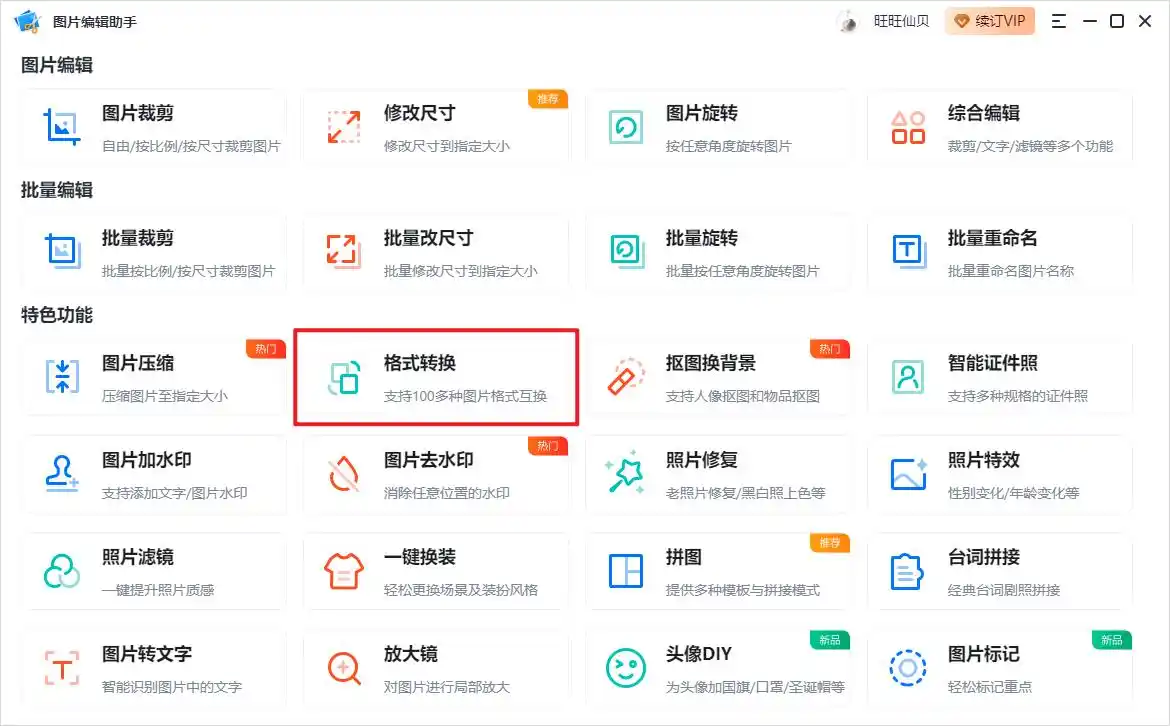Open the 智能证件照 ID photo maker

pos(1000,376)
